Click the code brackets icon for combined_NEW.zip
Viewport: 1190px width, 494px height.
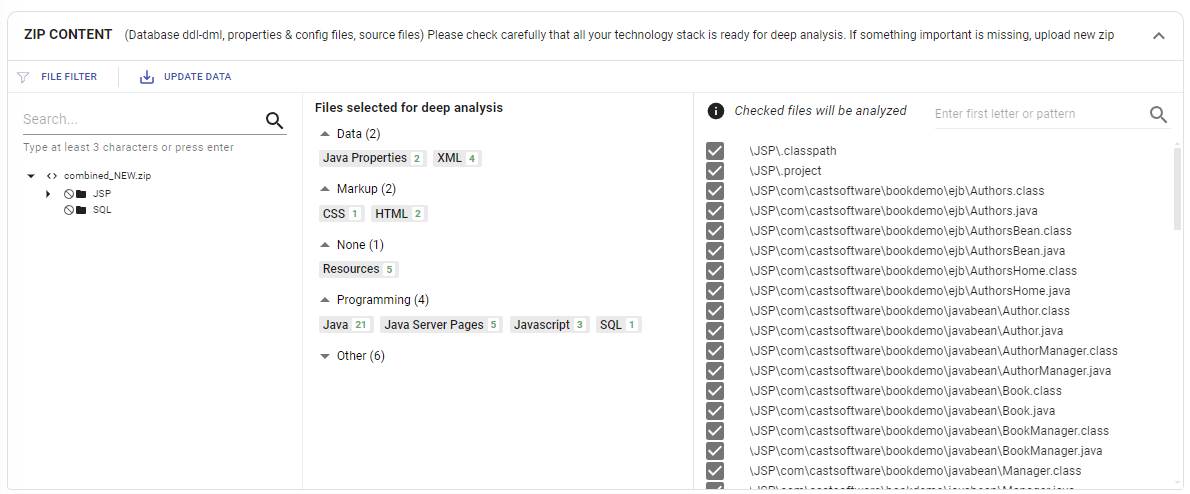52,176
